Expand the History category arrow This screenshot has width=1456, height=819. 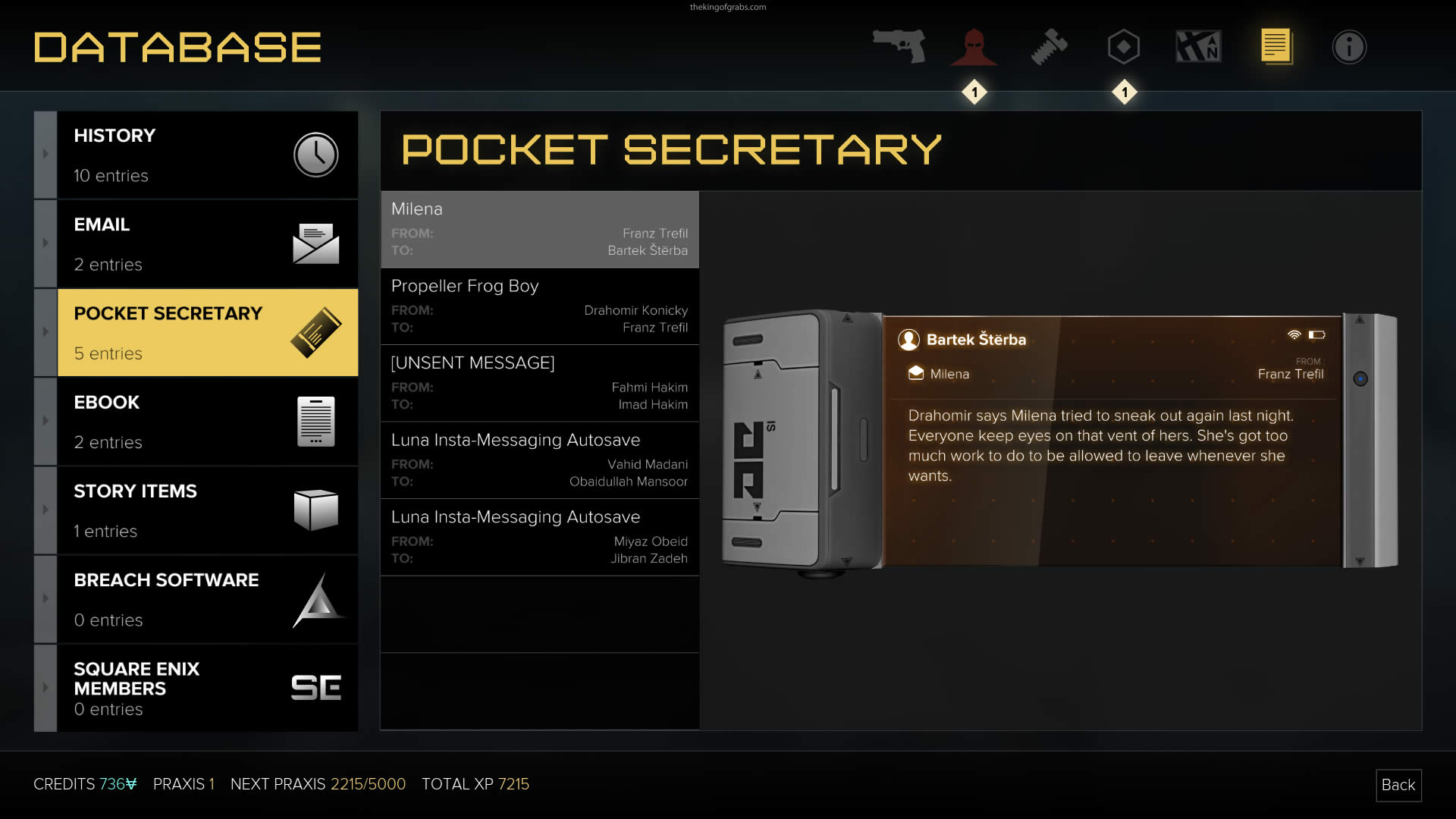pos(45,155)
